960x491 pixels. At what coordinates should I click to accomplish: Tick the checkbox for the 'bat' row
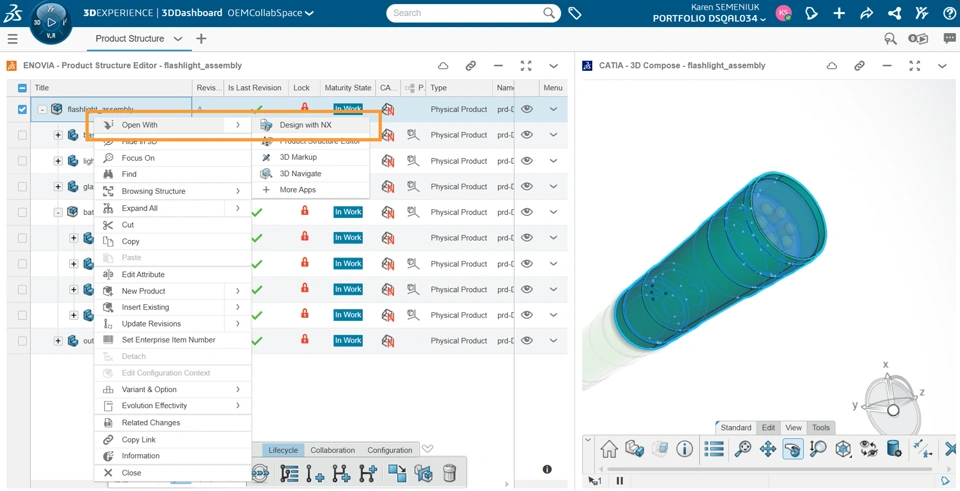click(x=23, y=212)
